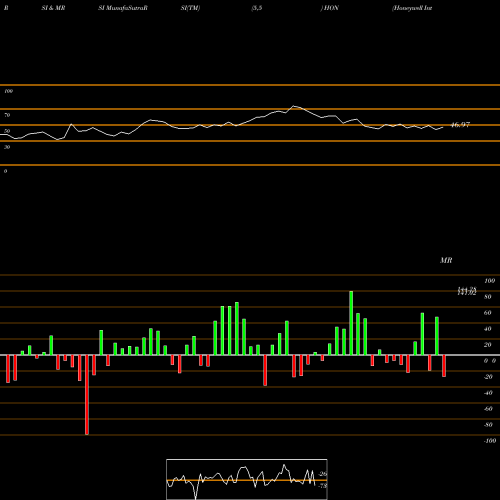Click the -100 label on MR axis
This screenshot has height=500, width=500.
[489, 441]
